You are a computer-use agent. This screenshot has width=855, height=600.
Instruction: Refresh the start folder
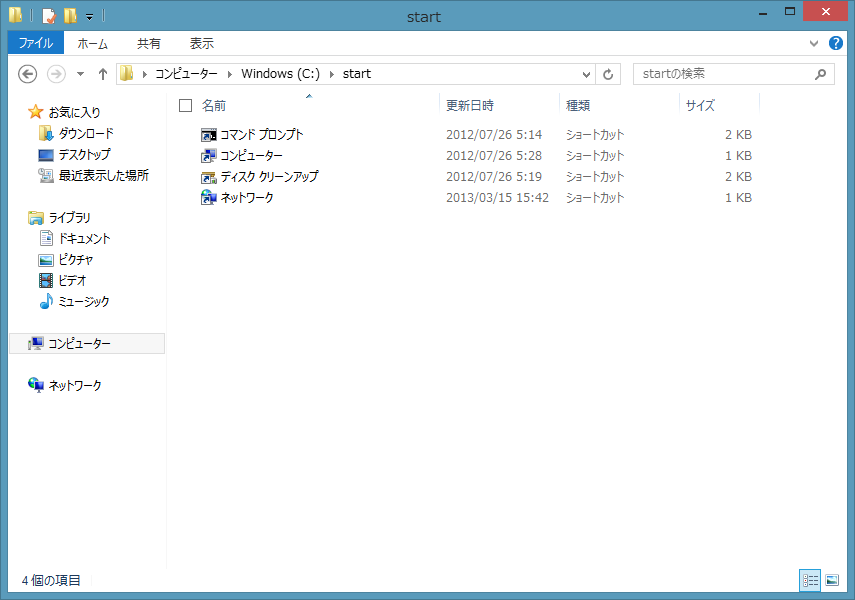(x=608, y=74)
